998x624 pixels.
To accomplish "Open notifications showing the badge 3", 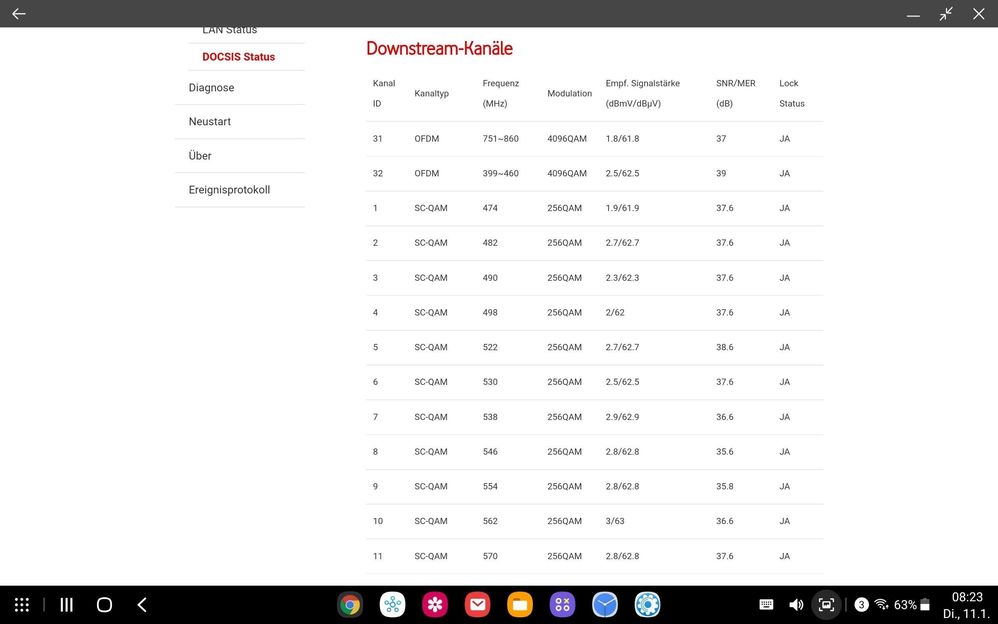I will [861, 604].
